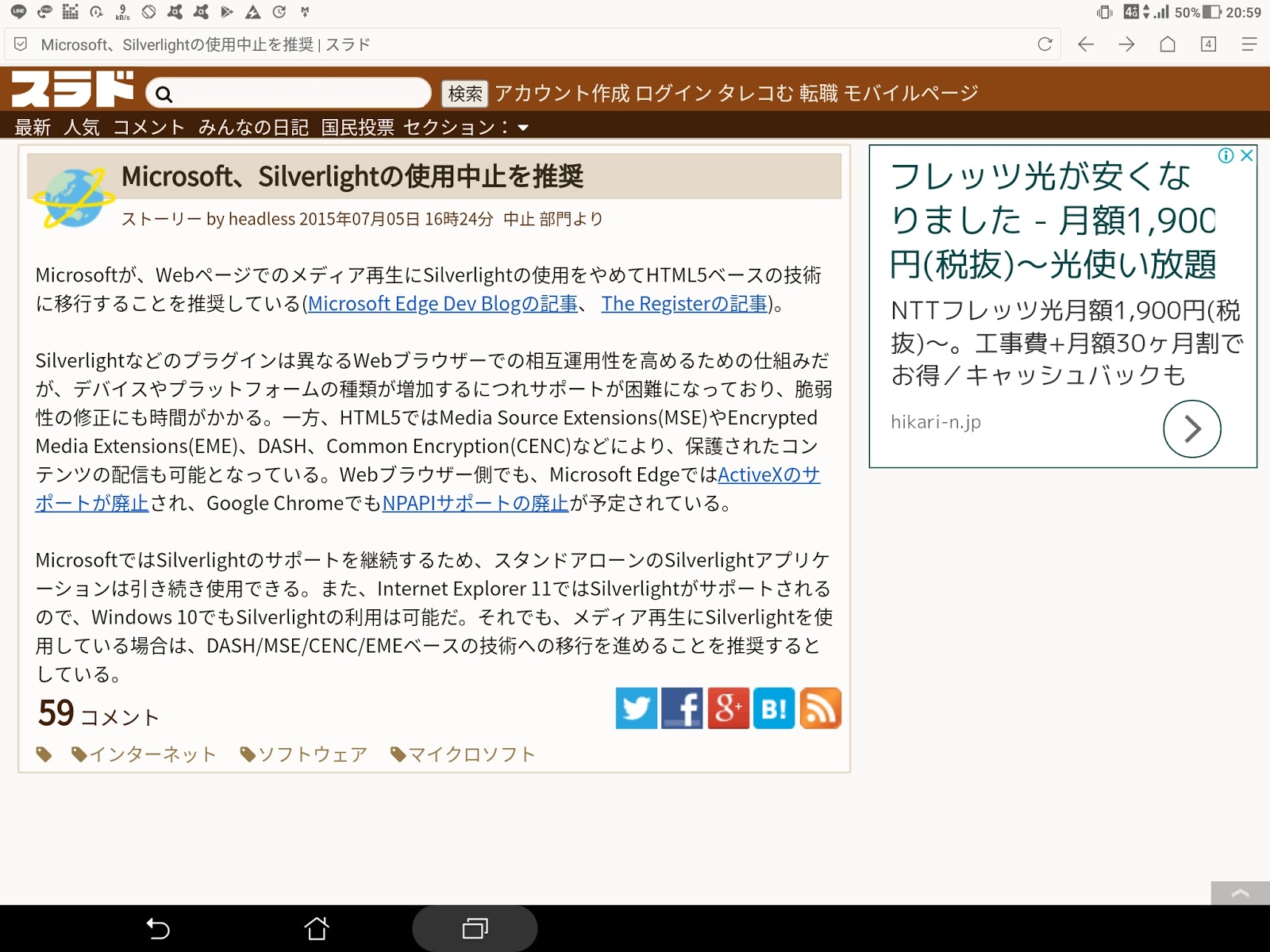Screen dimensions: 1270x952
Task: Expand the セクション dropdown arrow
Action: 523,128
